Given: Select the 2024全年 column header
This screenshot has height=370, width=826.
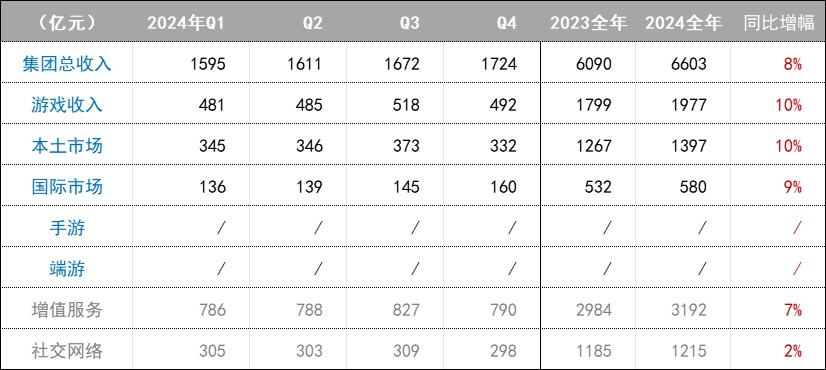Looking at the screenshot, I should coord(683,24).
